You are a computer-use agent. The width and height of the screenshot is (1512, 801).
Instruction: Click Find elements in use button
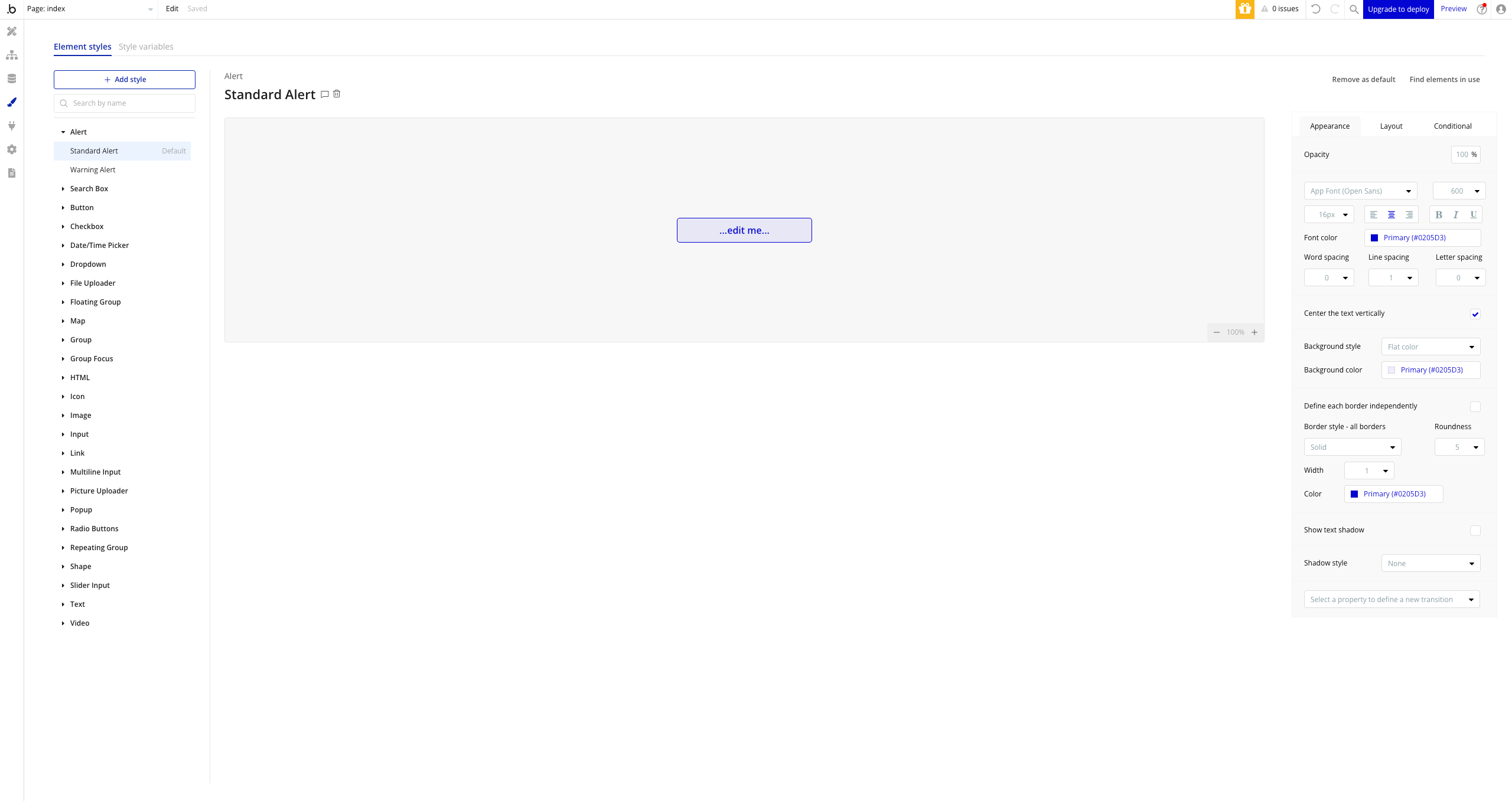click(x=1445, y=79)
